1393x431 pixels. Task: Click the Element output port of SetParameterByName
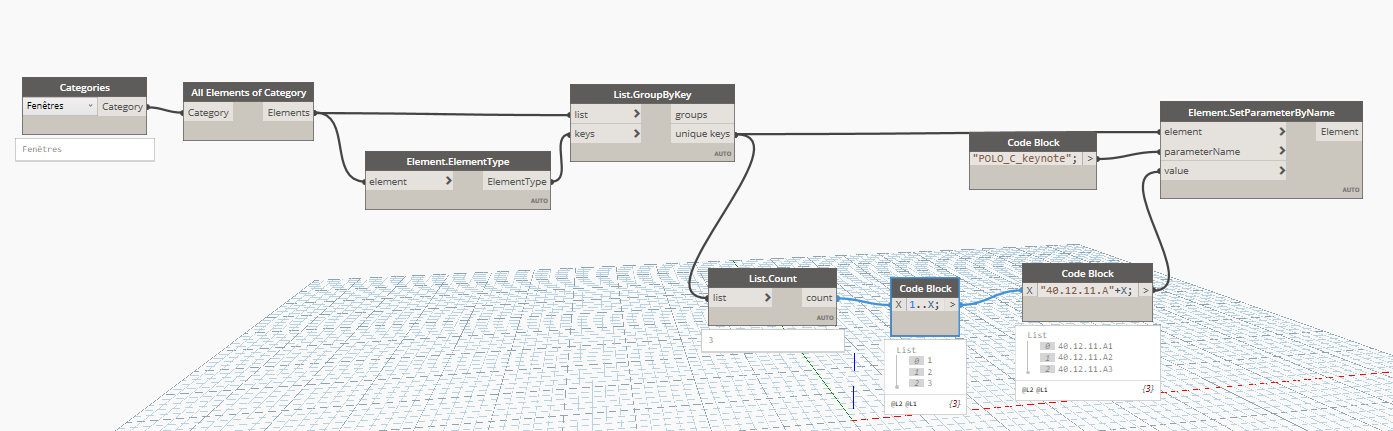point(1339,131)
